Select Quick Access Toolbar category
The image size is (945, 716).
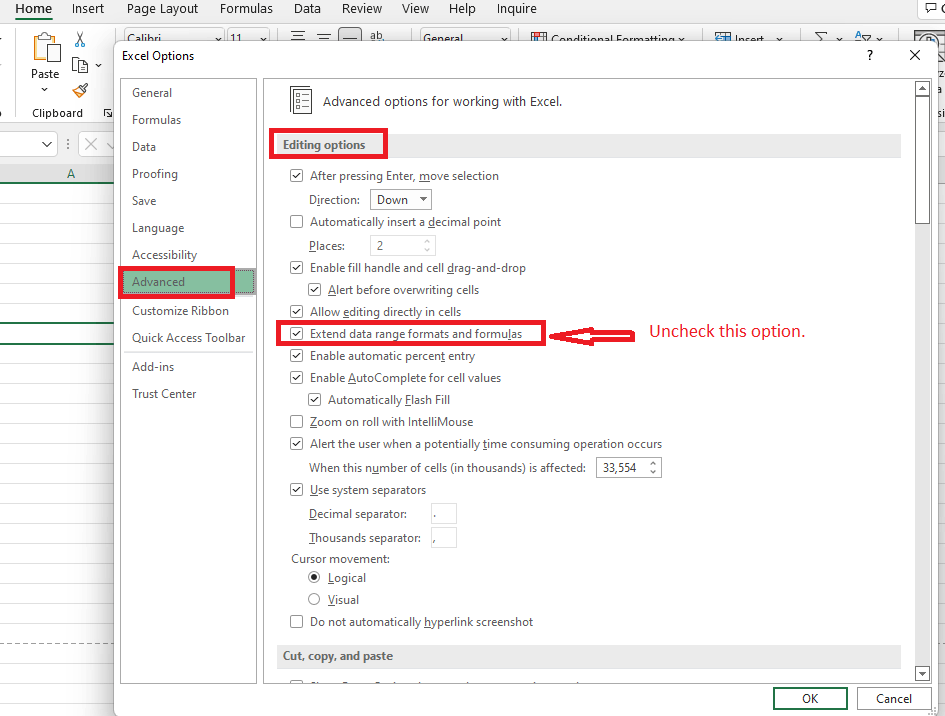tap(188, 338)
